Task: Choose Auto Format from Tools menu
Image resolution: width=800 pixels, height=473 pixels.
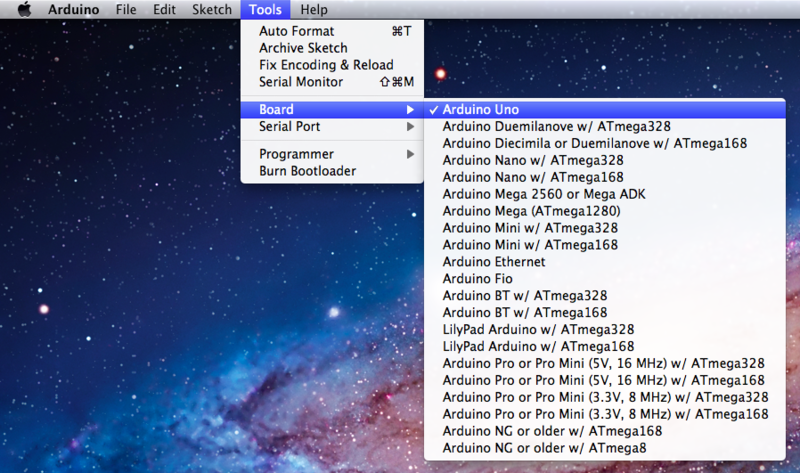Action: tap(332, 31)
